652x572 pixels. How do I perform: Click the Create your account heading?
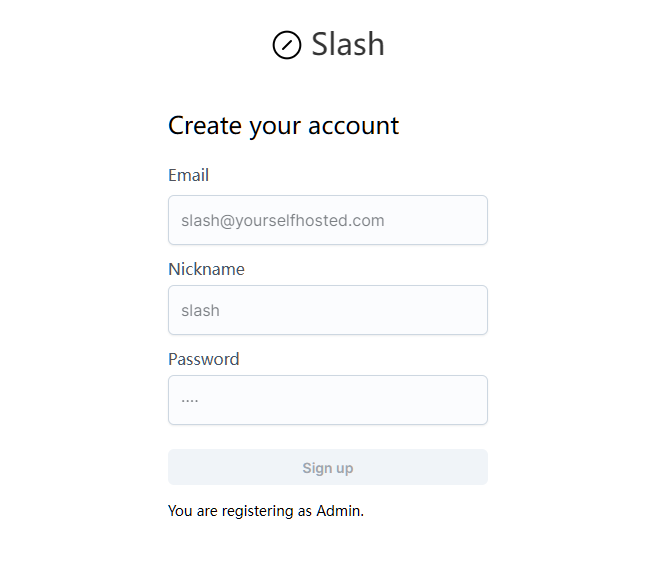(283, 125)
